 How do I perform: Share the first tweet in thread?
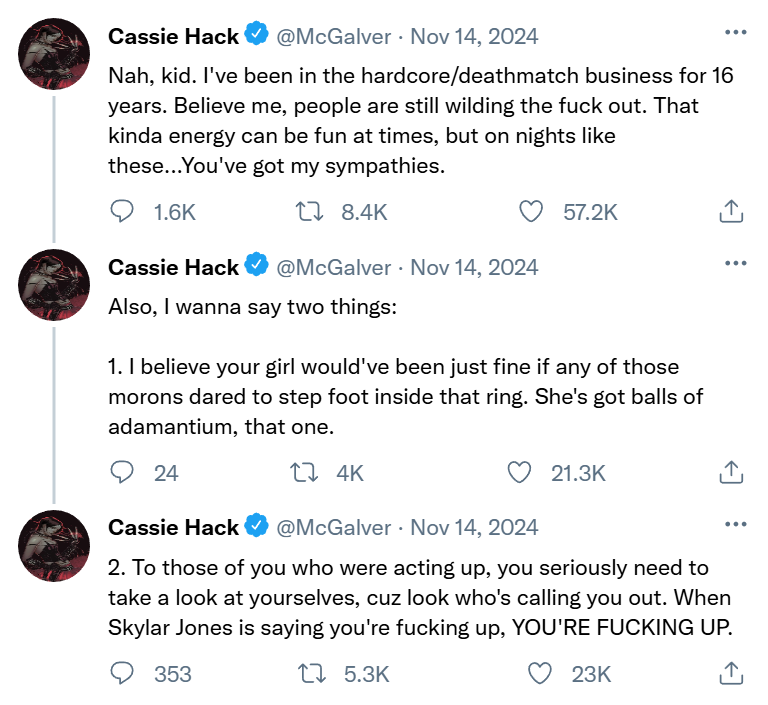(x=731, y=212)
